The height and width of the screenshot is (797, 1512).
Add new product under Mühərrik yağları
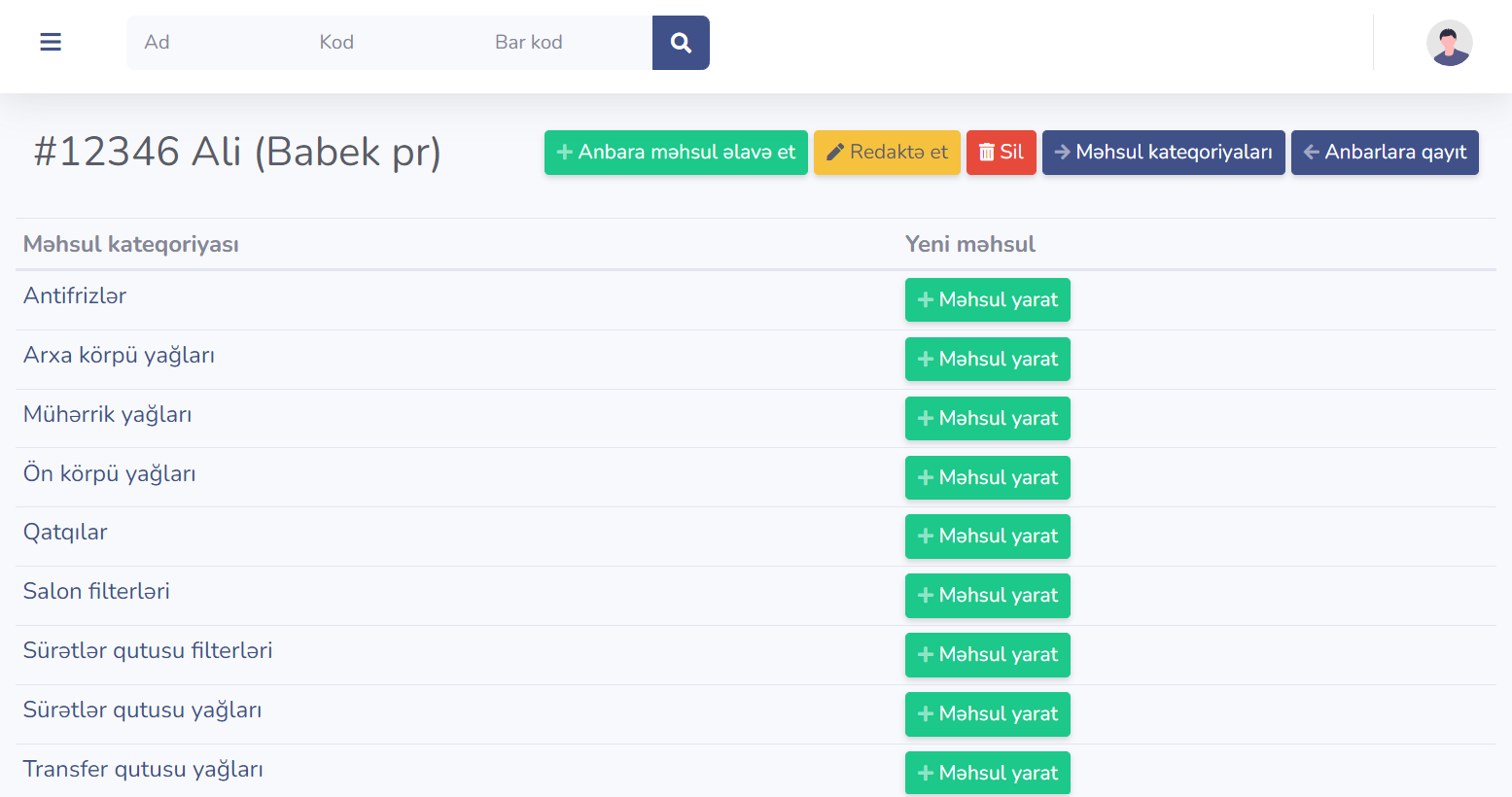click(987, 419)
